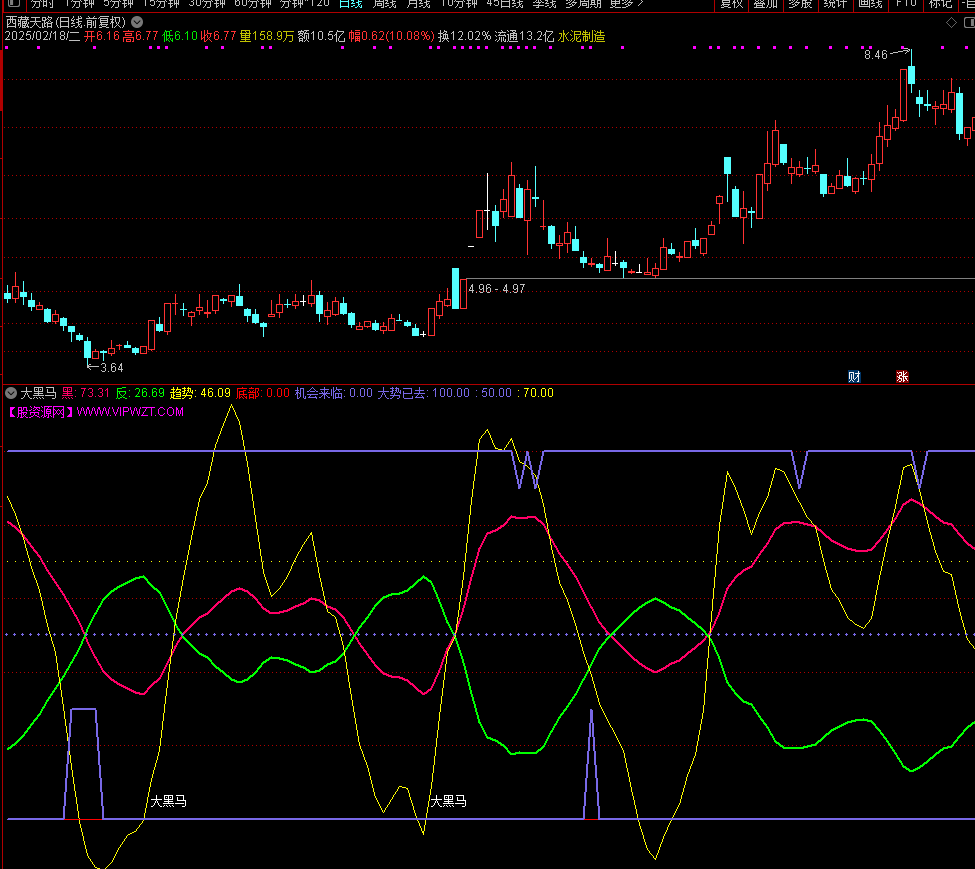Click the 8.46 high price label
975x869 pixels.
876,55
